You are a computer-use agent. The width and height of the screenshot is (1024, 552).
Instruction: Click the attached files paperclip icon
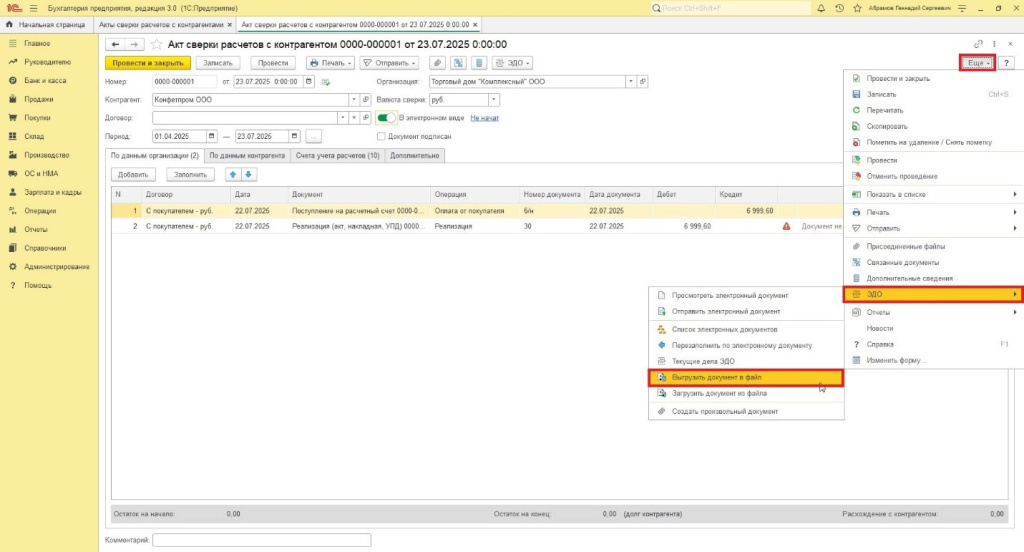pyautogui.click(x=437, y=62)
